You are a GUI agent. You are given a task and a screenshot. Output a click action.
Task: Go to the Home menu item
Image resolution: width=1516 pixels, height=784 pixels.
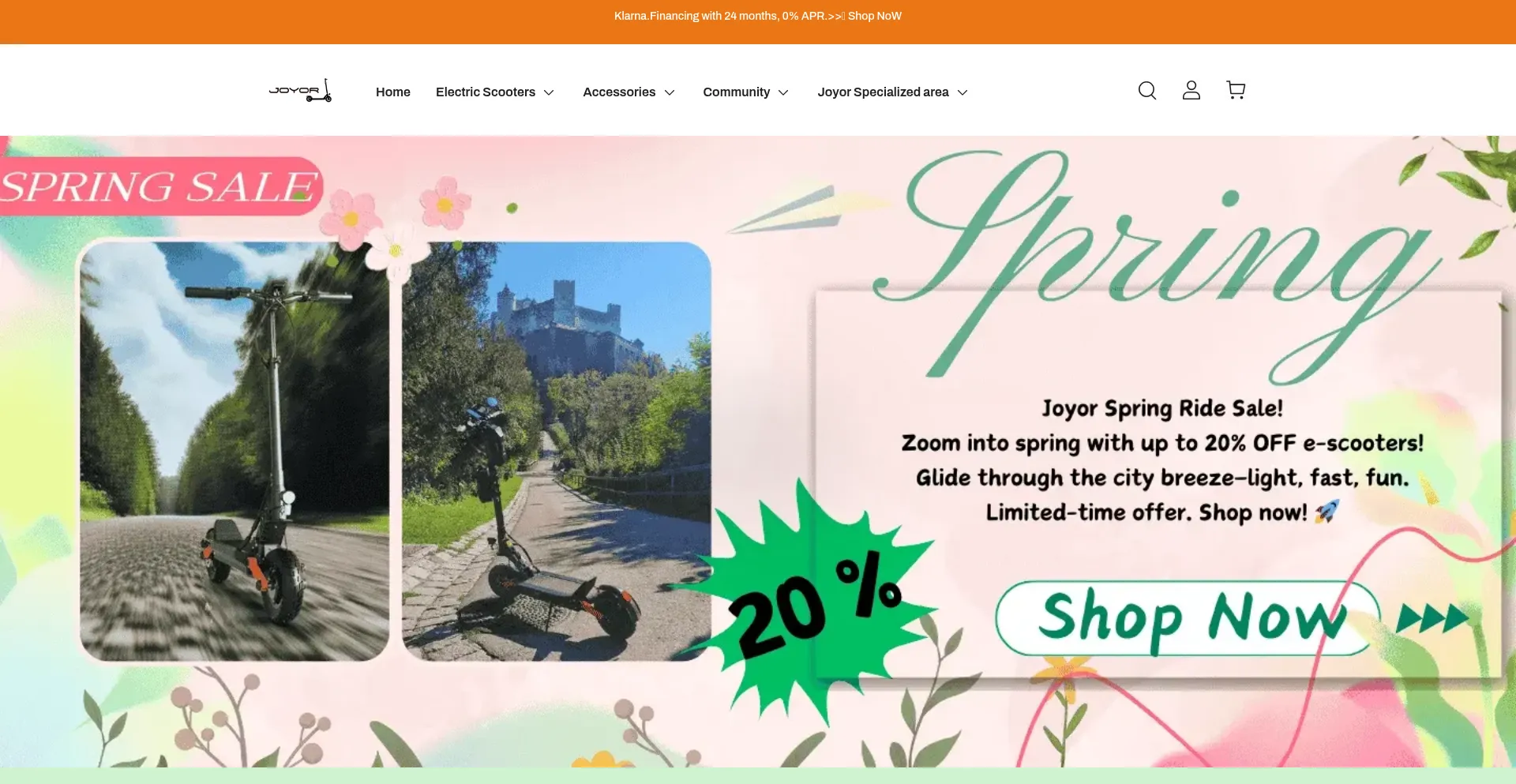click(393, 92)
